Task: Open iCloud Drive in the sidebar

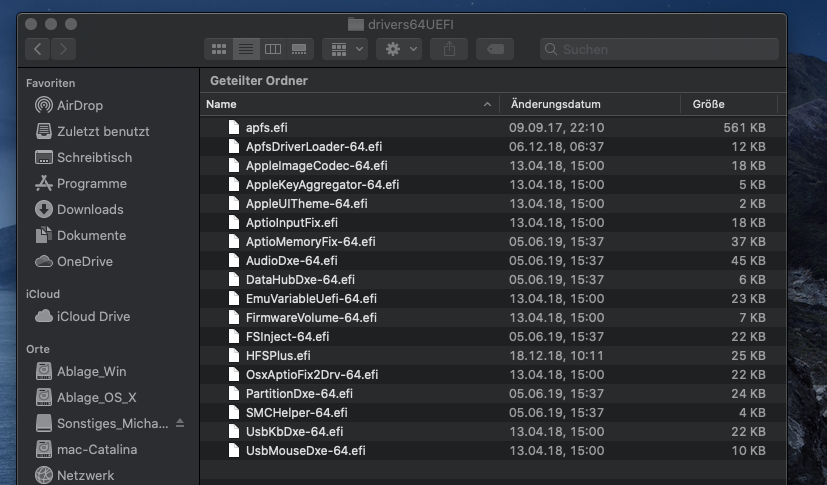Action: (93, 316)
